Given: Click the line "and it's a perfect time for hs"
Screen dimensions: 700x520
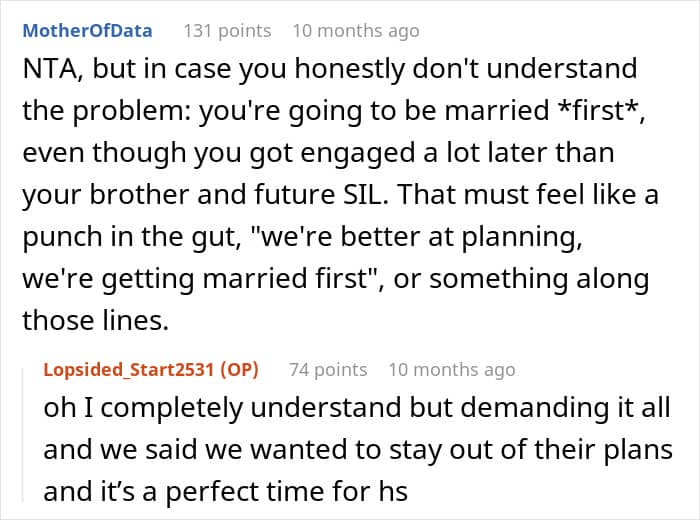Looking at the screenshot, I should 225,491.
